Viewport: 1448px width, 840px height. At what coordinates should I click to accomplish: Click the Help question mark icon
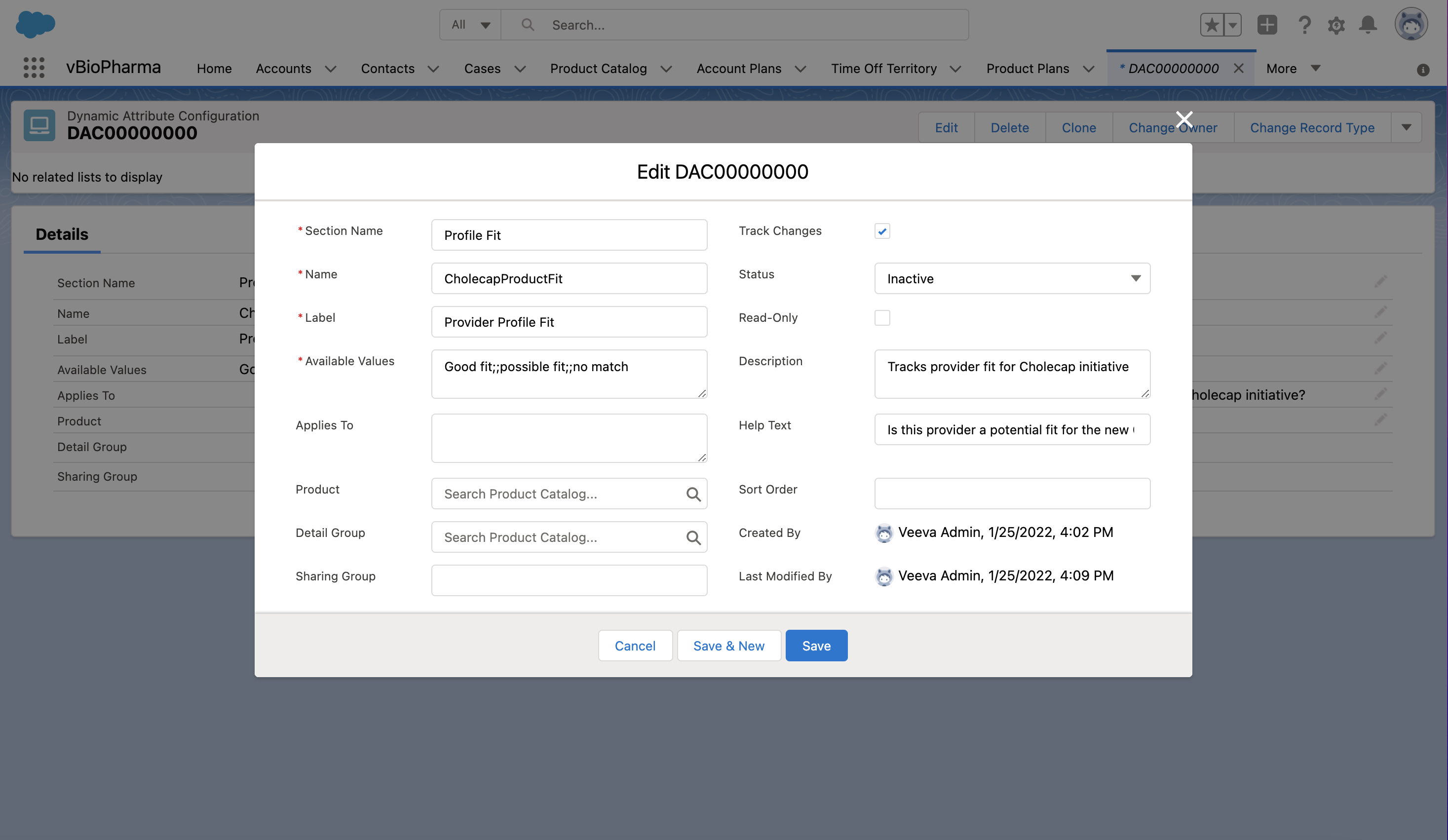coord(1304,25)
